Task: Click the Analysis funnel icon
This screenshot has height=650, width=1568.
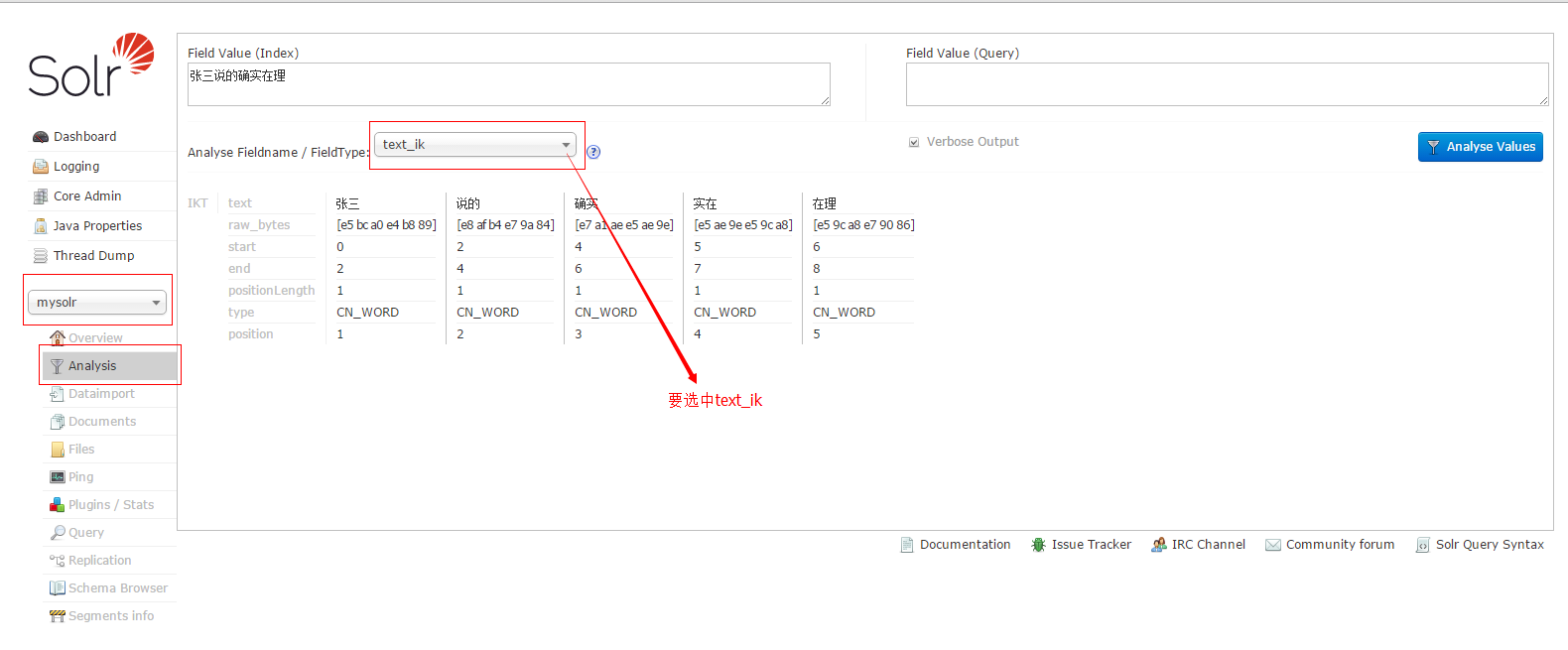Action: click(57, 366)
